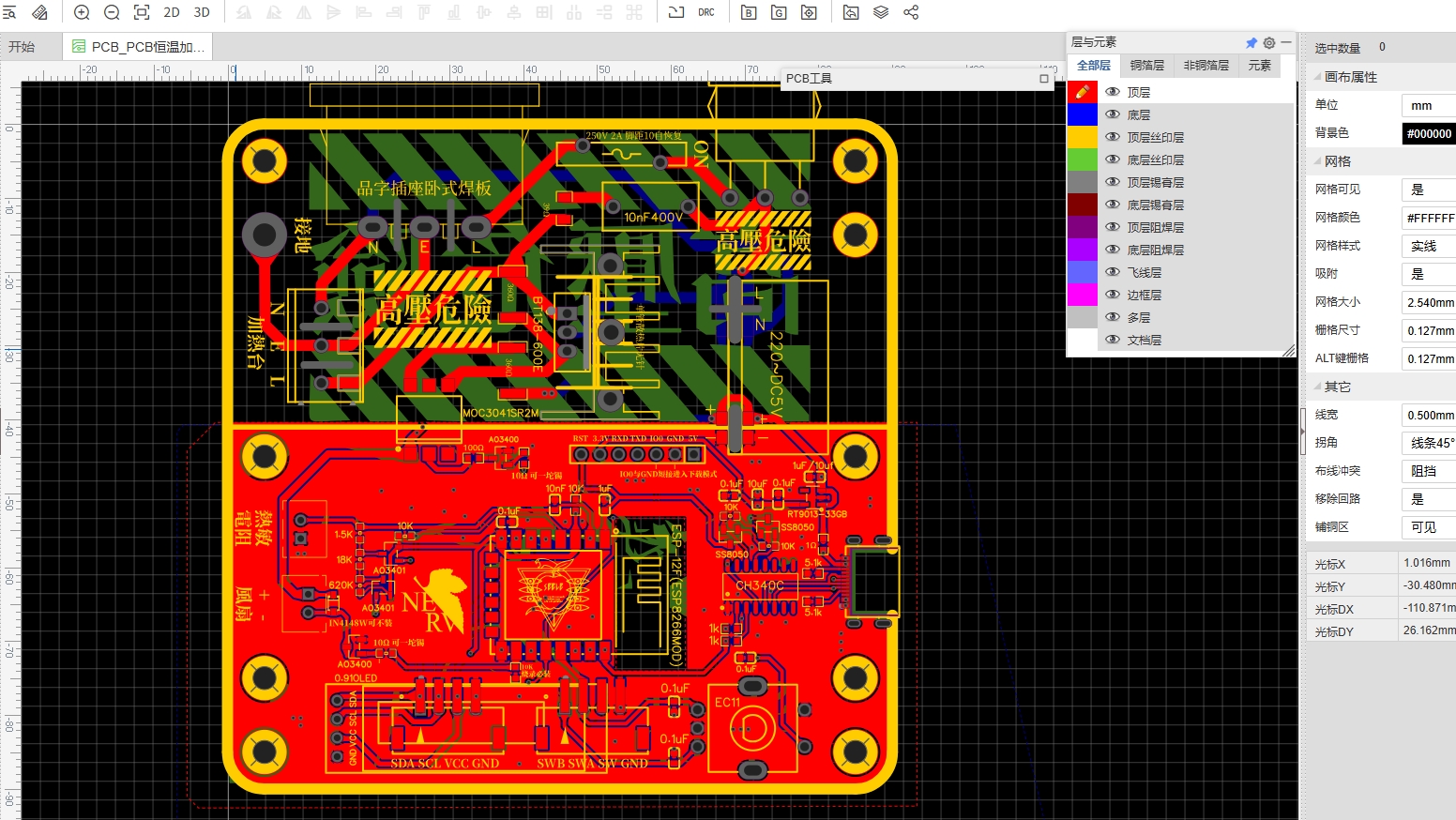Click the zoom out magnifier icon
Screen dimensions: 1456x820
(112, 12)
